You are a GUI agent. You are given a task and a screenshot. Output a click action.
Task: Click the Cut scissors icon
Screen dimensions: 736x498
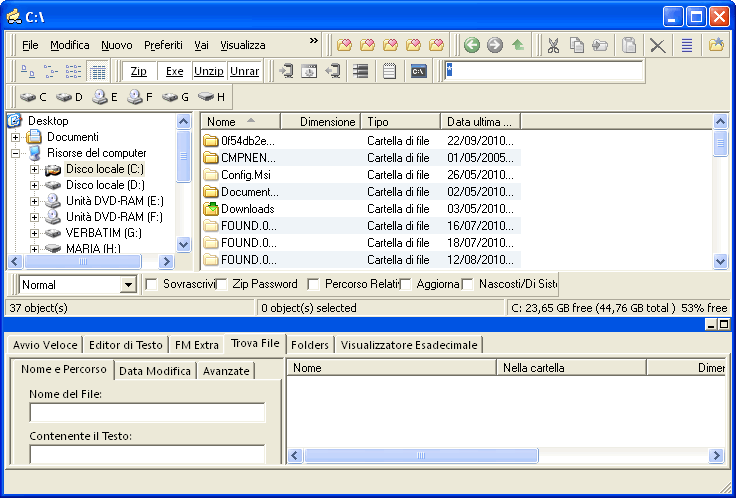tap(552, 45)
